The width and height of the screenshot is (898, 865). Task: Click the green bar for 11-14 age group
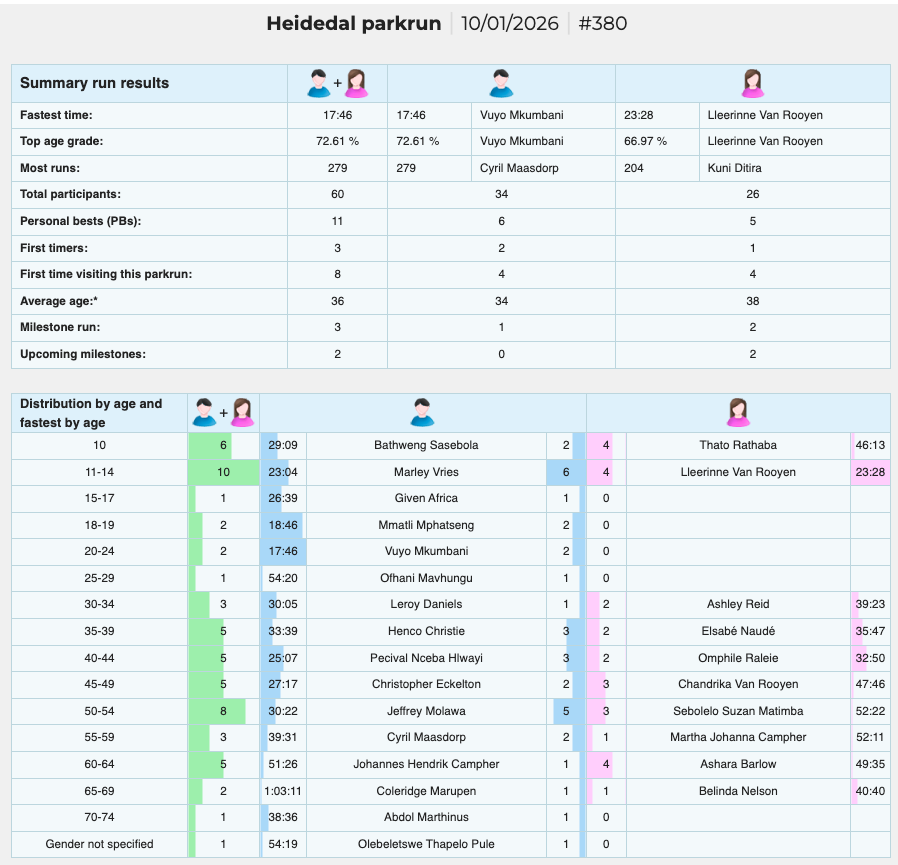224,472
